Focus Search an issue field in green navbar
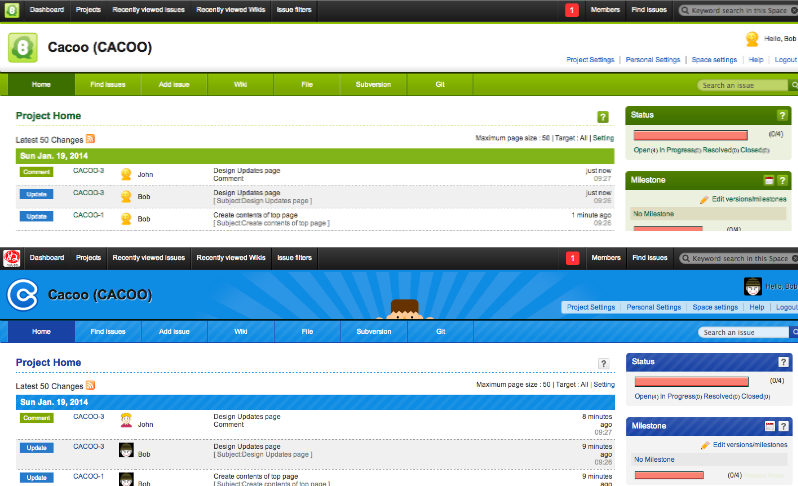The height and width of the screenshot is (486, 798). [743, 85]
